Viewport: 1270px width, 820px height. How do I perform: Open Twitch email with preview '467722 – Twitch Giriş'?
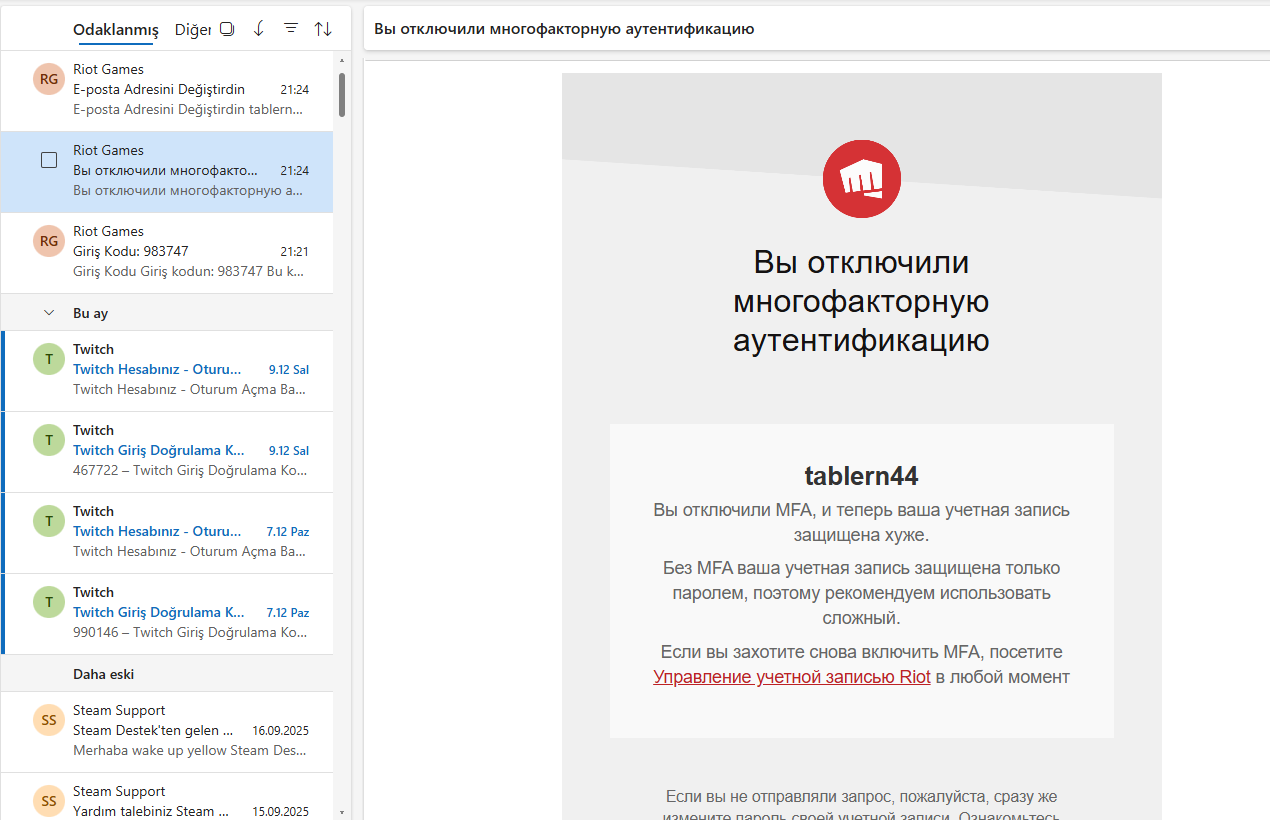(167, 452)
